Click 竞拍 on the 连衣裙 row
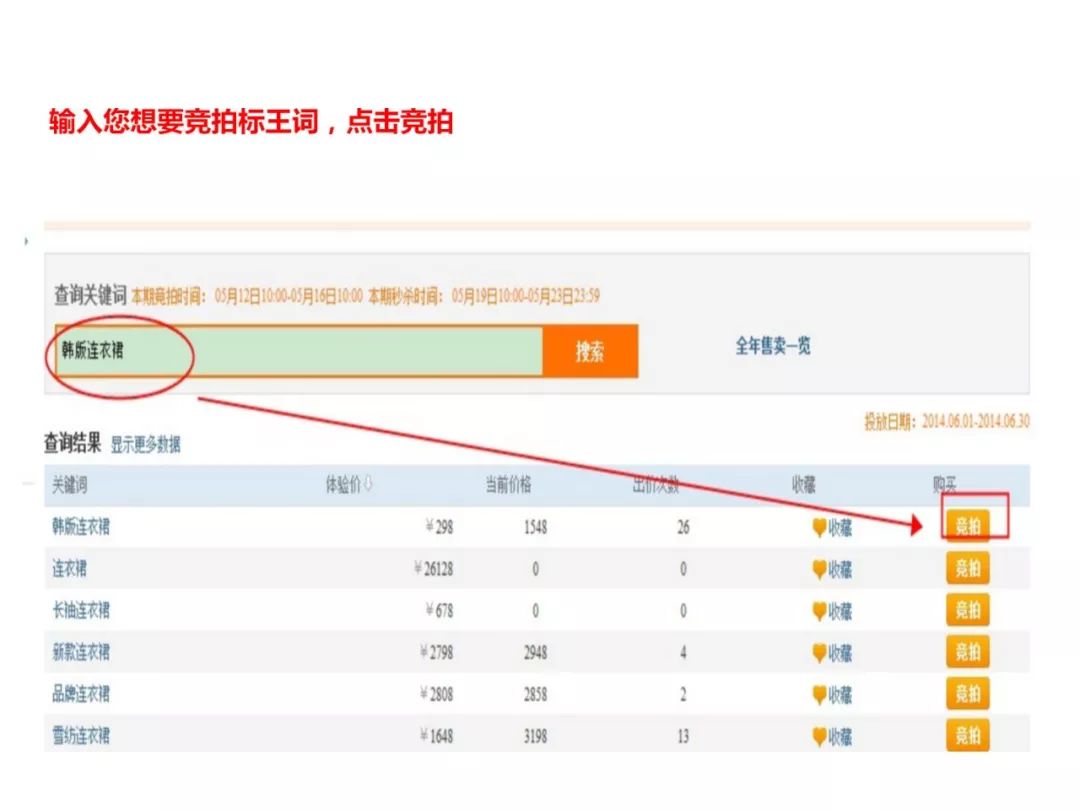The image size is (1080, 810). pyautogui.click(x=967, y=569)
